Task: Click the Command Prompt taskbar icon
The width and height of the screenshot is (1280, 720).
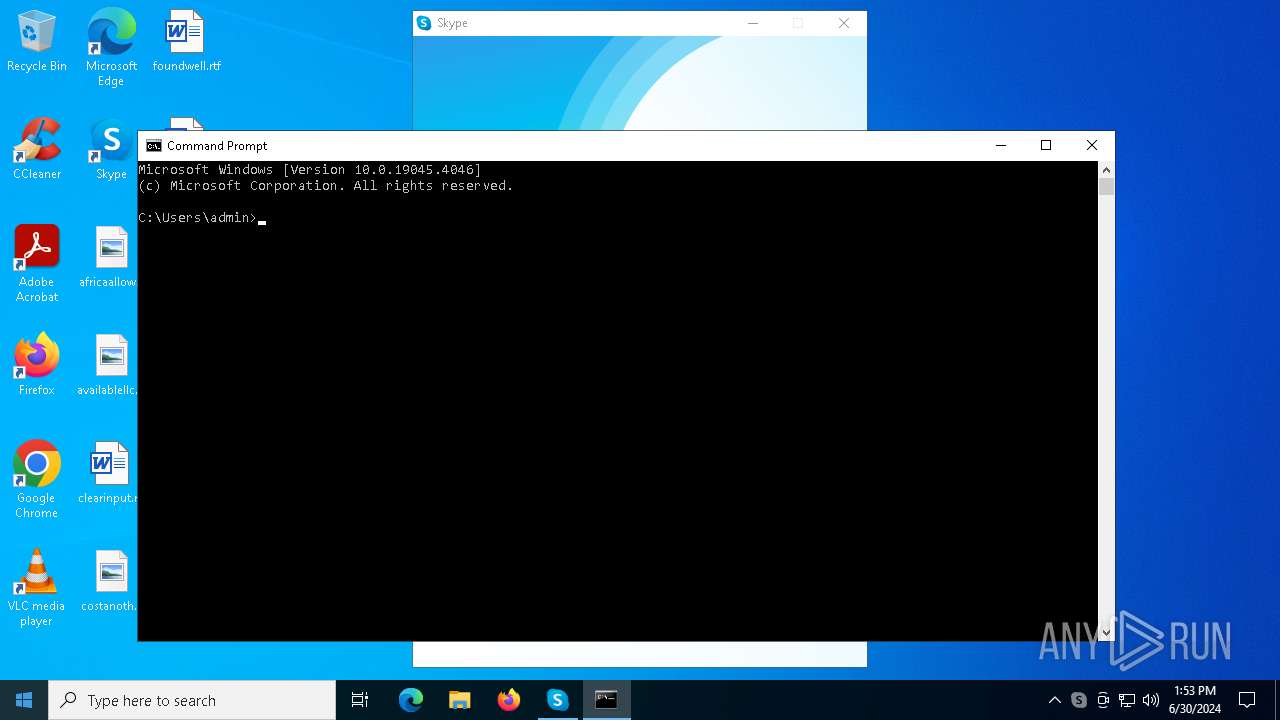Action: (x=607, y=700)
